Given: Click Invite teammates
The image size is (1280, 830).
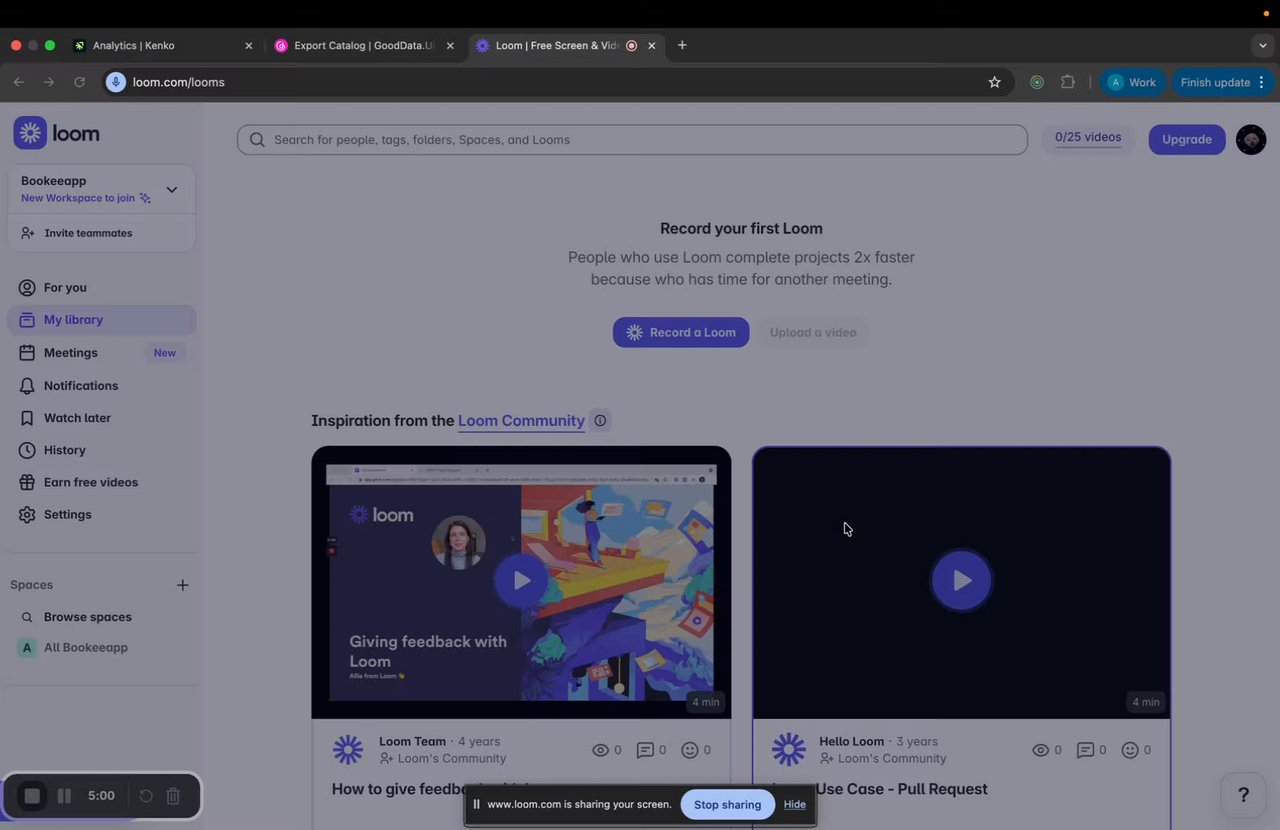Looking at the screenshot, I should tap(88, 233).
